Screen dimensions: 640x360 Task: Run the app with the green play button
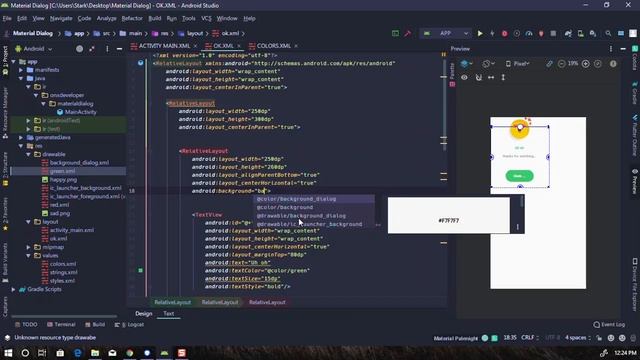coord(480,33)
